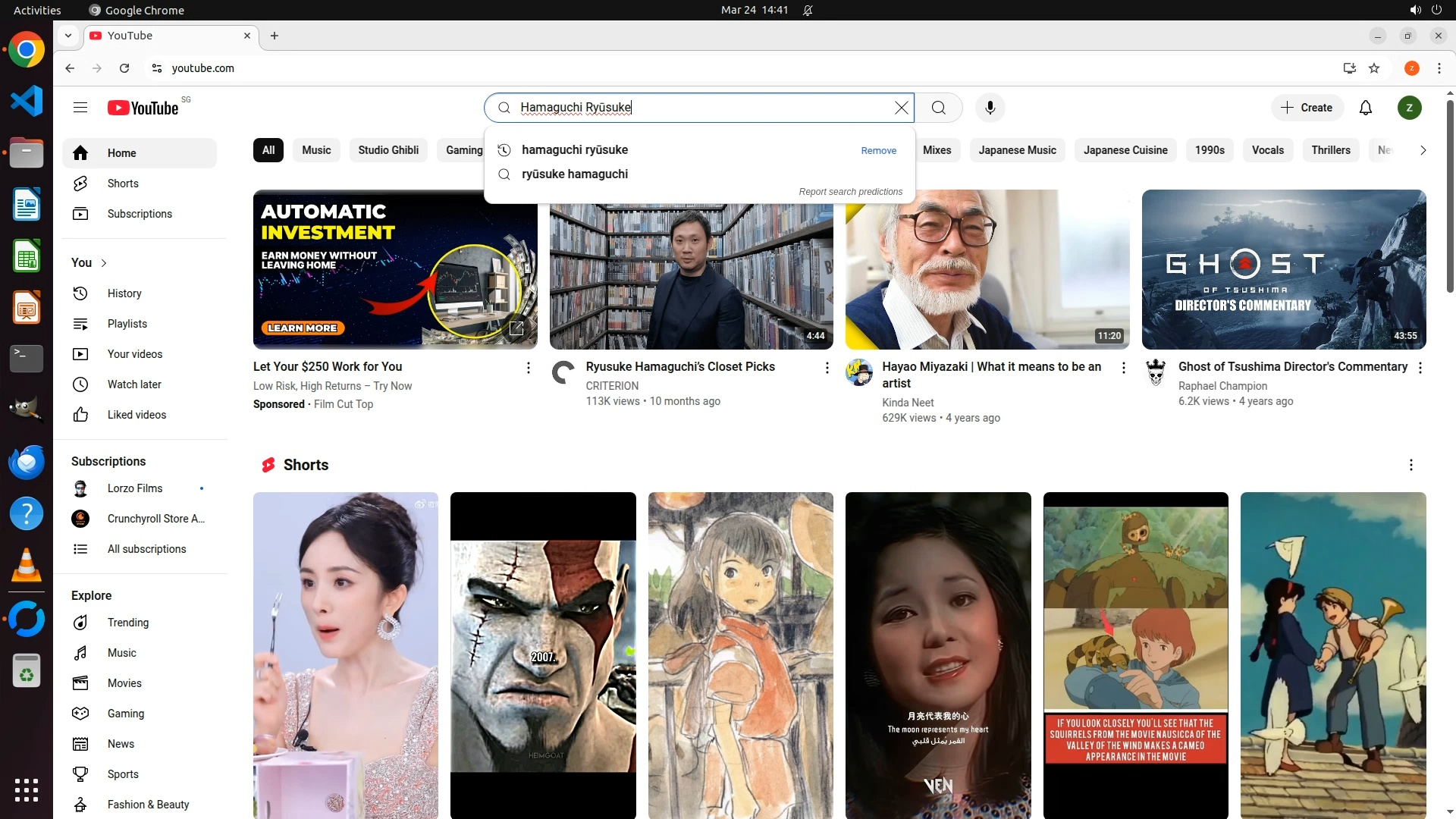Toggle the hamburger guide menu

coord(80,108)
